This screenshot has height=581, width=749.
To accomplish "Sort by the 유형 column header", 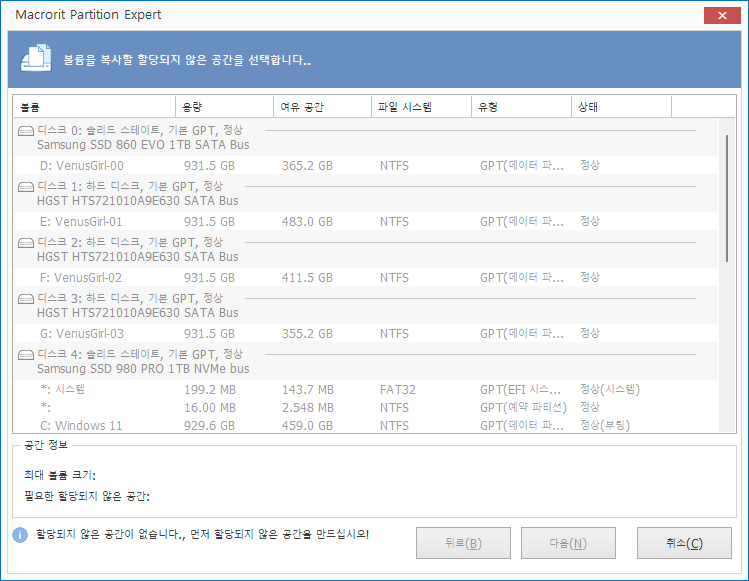I will (522, 107).
